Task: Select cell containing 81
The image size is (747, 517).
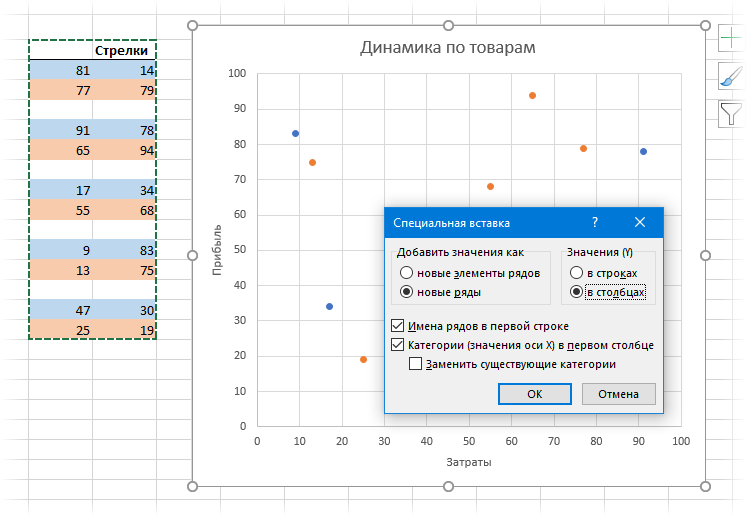Action: (61, 70)
